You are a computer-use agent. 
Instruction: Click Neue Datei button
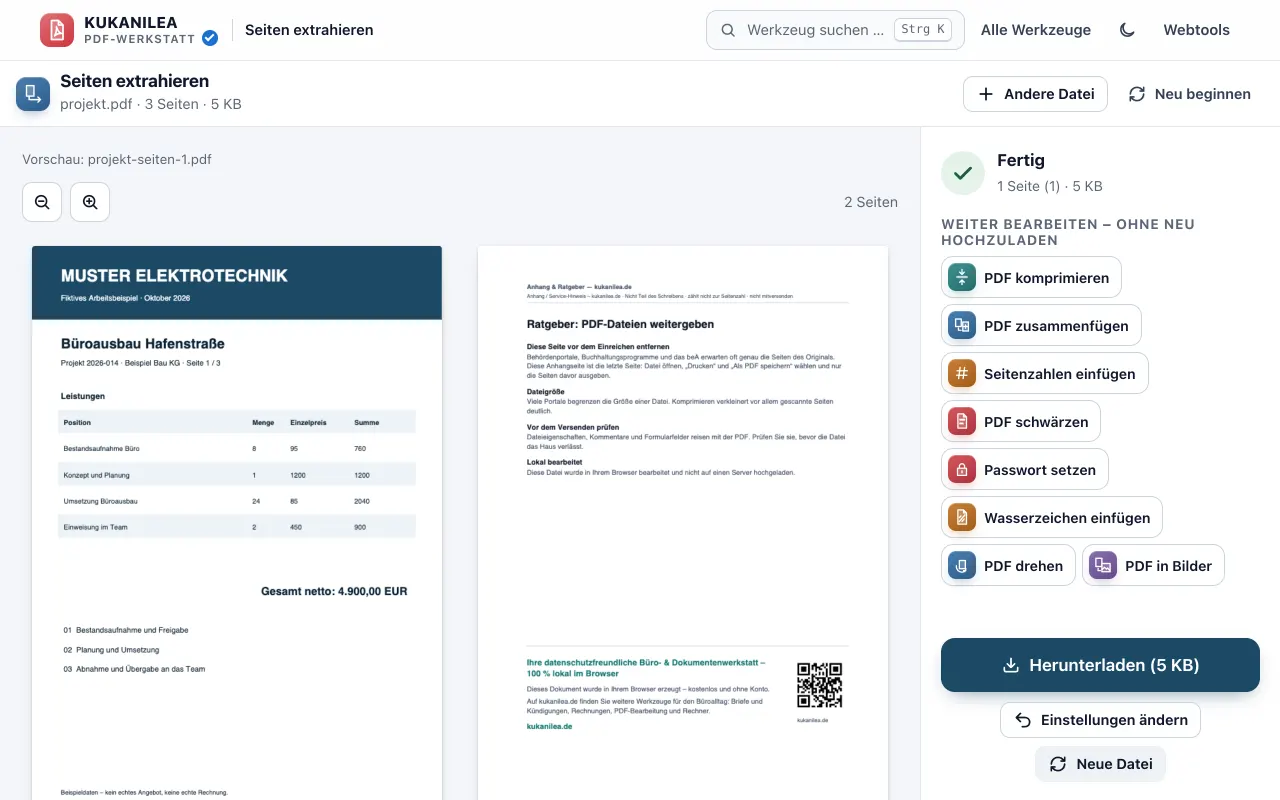coord(1100,764)
